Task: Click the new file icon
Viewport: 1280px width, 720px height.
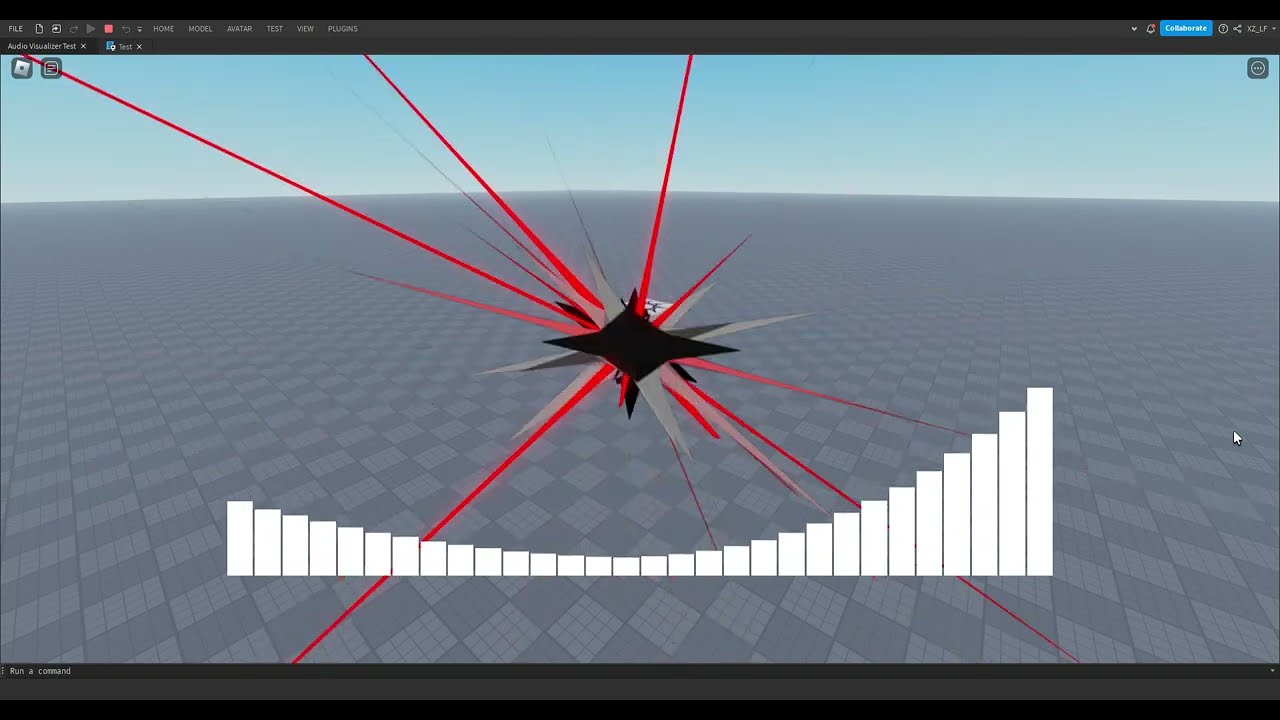Action: coord(39,29)
